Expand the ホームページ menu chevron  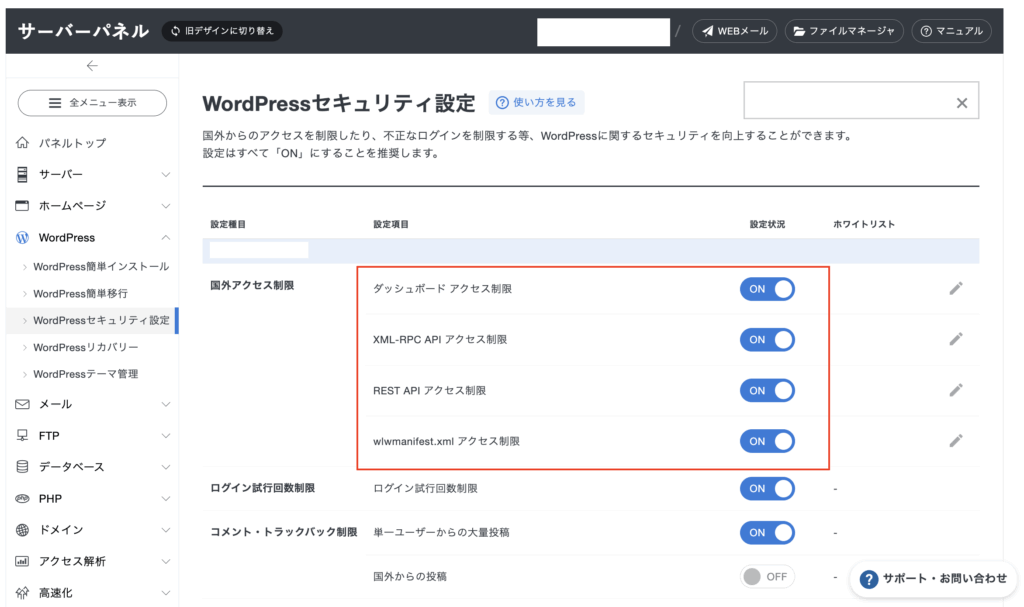click(166, 206)
